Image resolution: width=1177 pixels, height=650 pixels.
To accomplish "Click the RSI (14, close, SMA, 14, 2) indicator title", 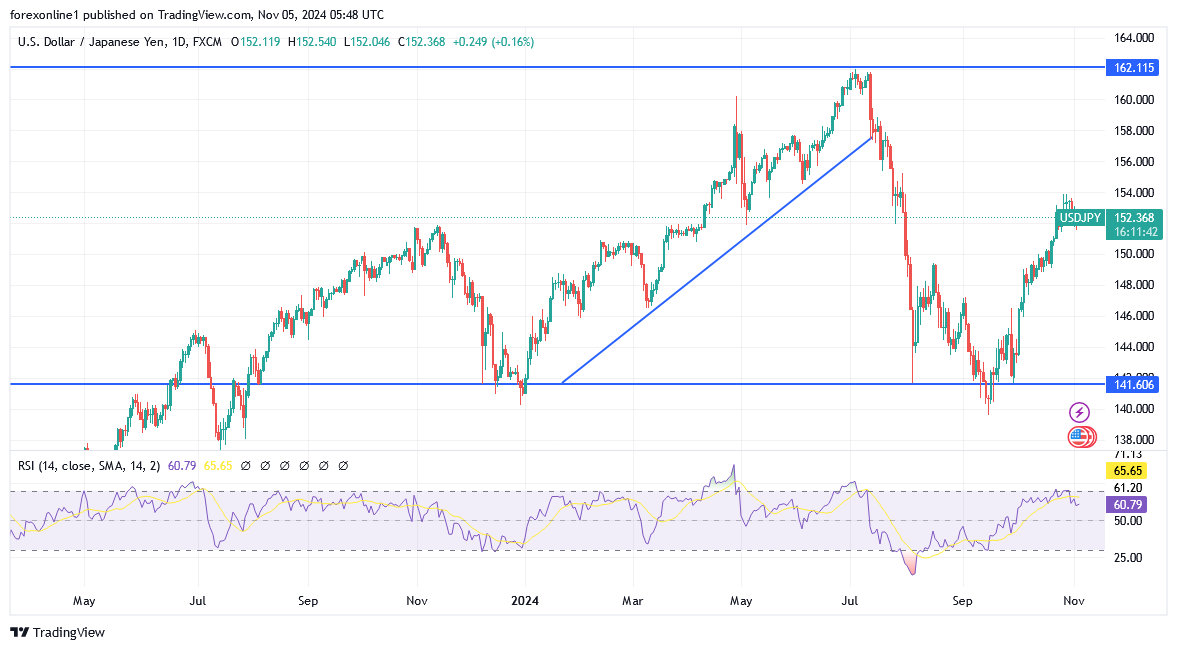I will pyautogui.click(x=89, y=466).
